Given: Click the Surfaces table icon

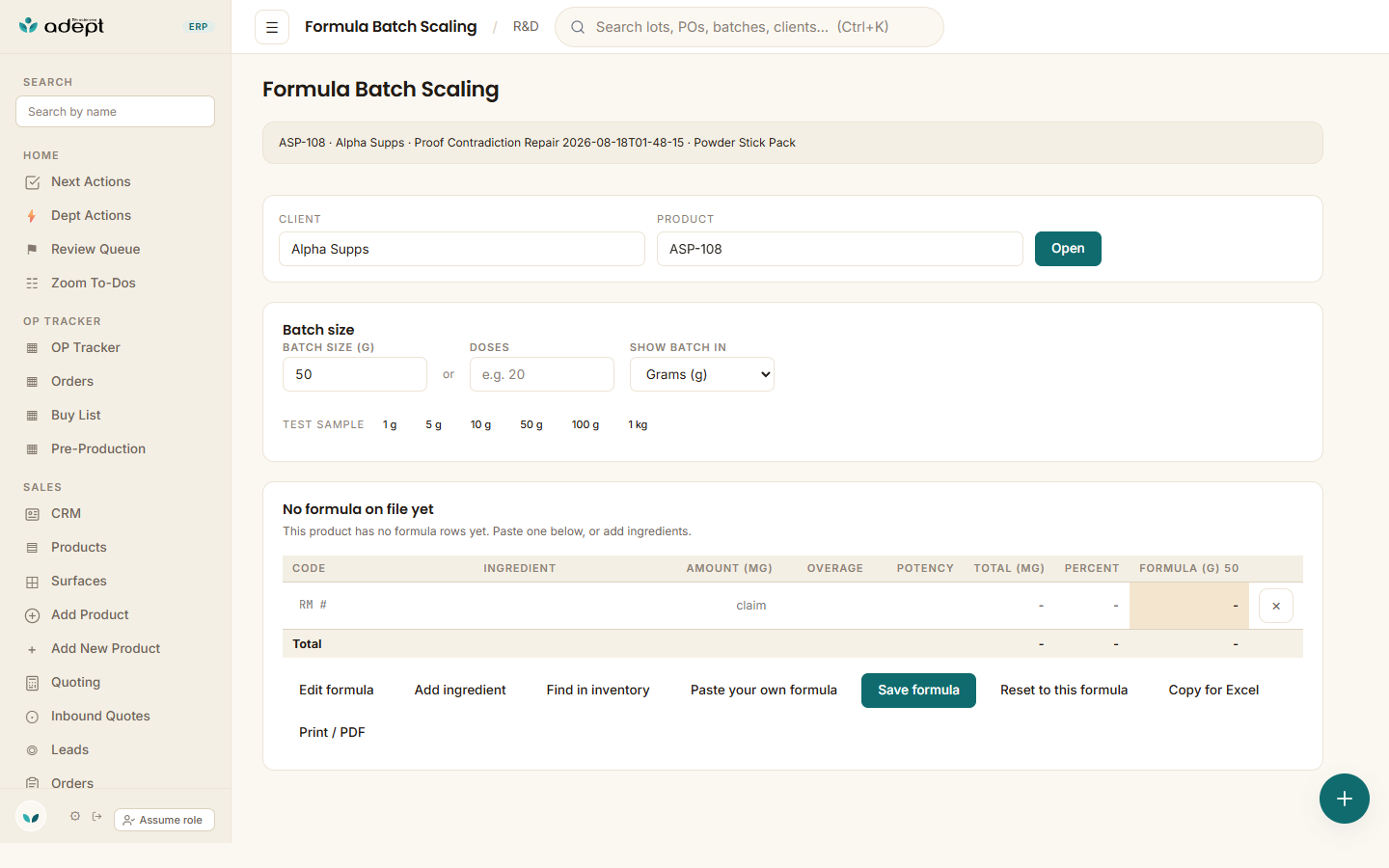Looking at the screenshot, I should click(32, 582).
